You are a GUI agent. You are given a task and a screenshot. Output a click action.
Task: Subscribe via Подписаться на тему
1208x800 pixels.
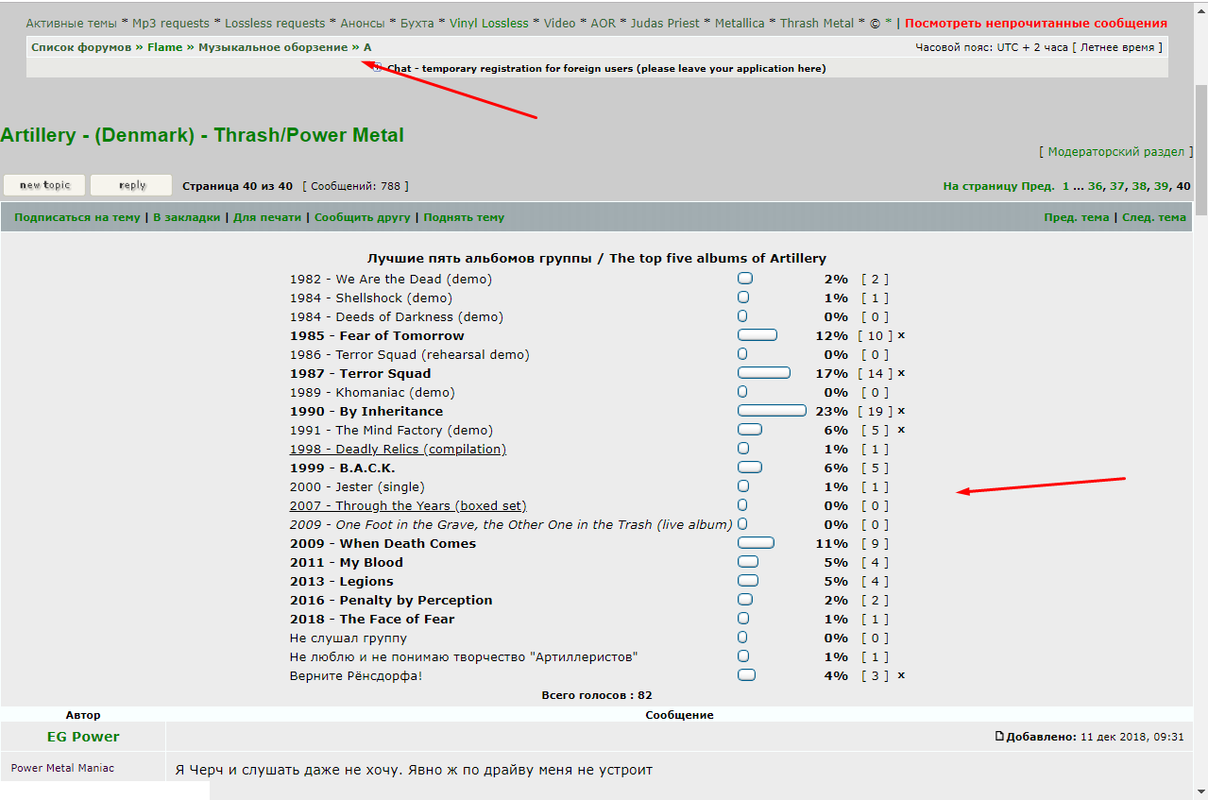point(77,217)
